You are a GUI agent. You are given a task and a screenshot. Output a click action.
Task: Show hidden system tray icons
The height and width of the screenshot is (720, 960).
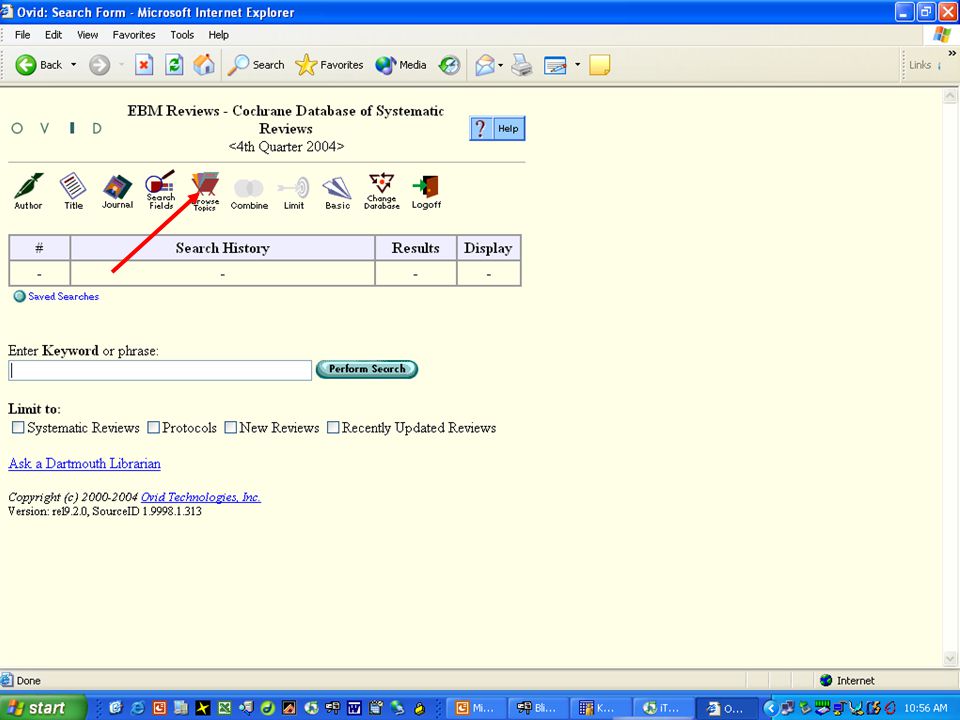[770, 708]
